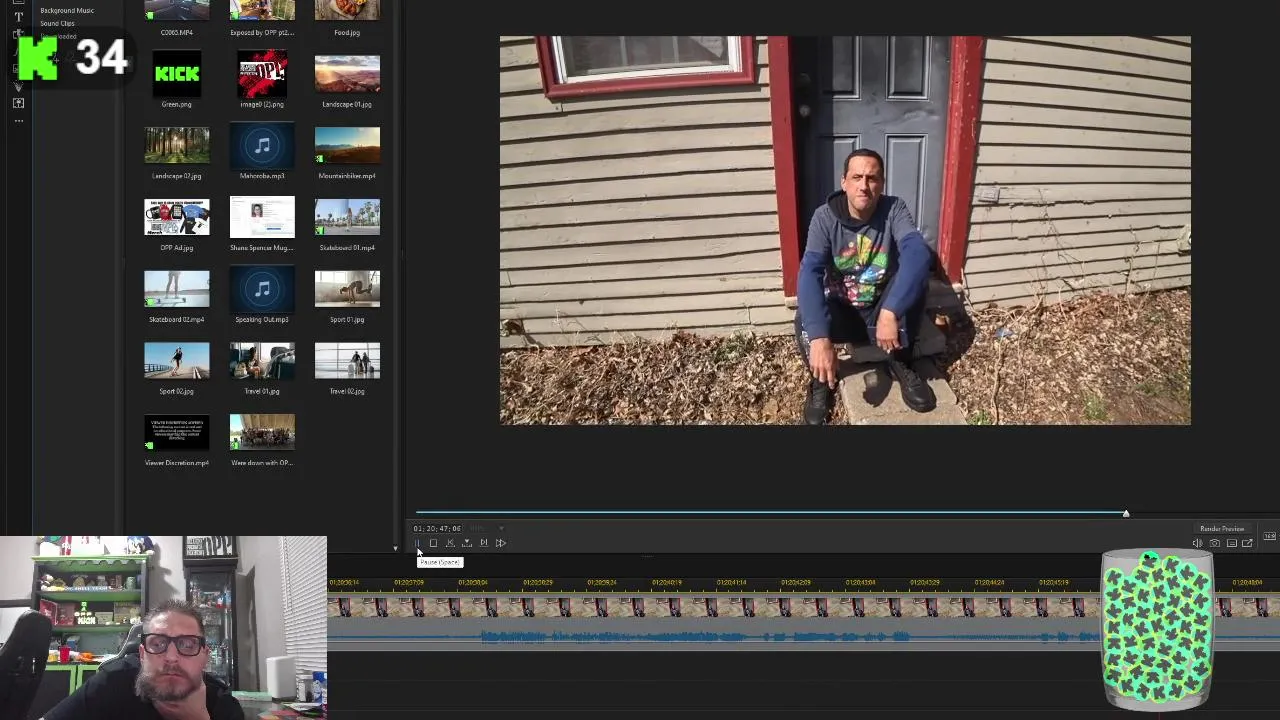1280x720 pixels.
Task: Click the Landscape 01.jpg file name
Action: coord(347,104)
